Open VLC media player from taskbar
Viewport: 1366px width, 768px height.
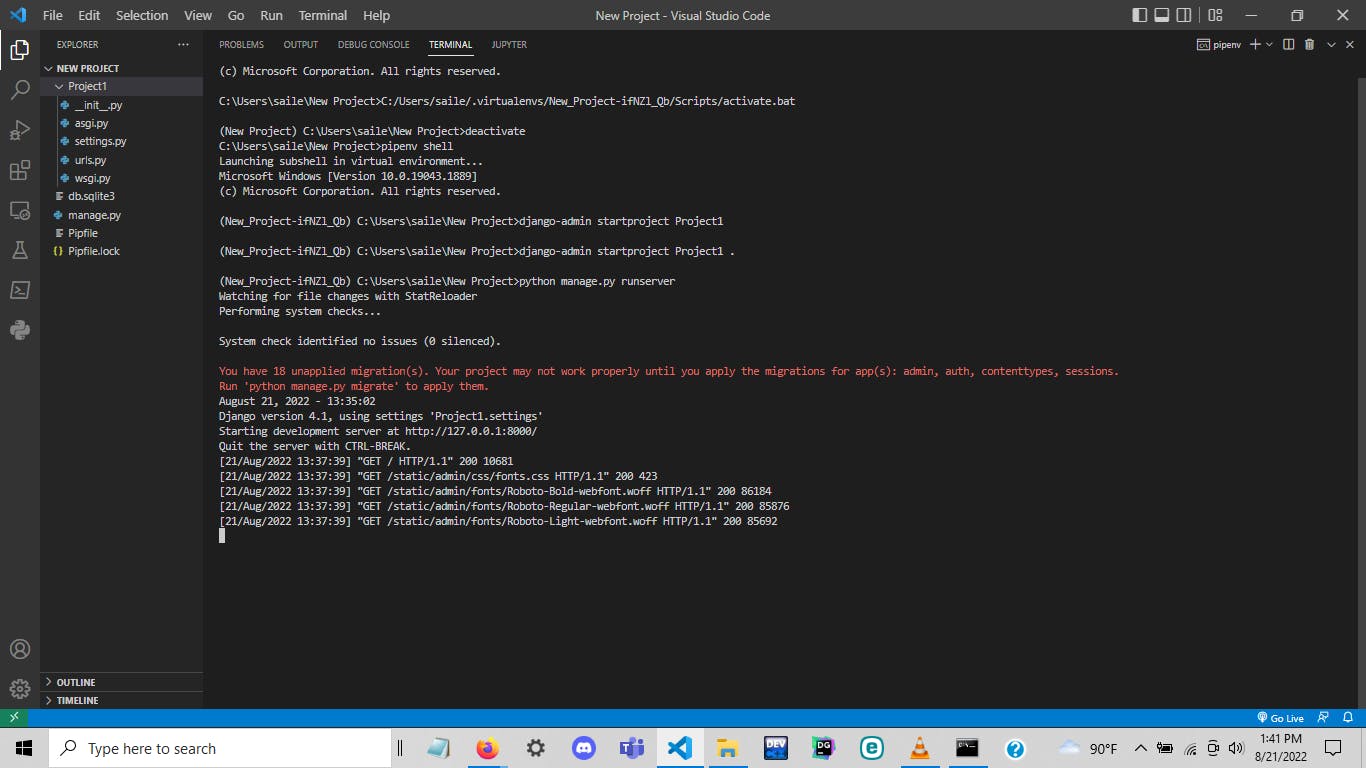click(919, 748)
